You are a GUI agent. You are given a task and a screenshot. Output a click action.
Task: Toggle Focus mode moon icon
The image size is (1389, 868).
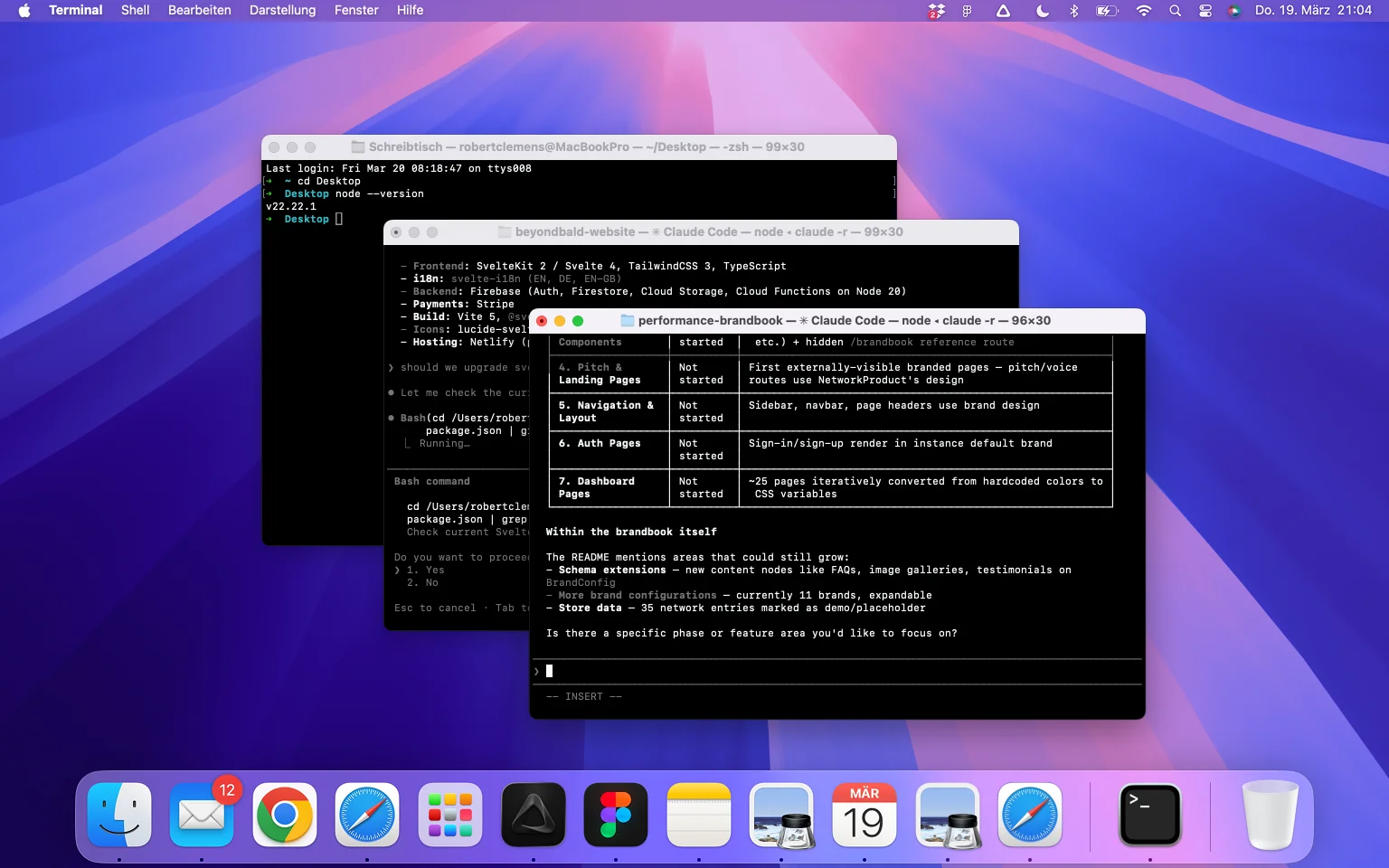[1042, 11]
